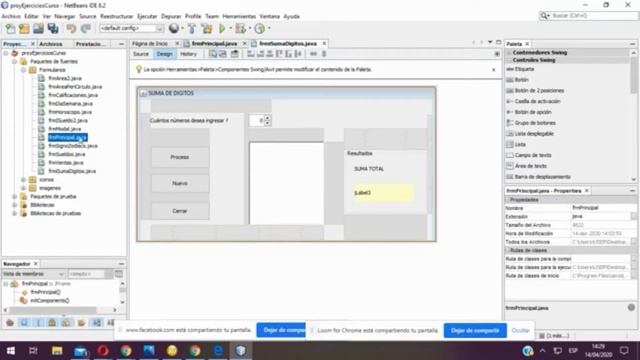Image resolution: width=640 pixels, height=360 pixels.
Task: Run the project with the green play icon
Action: [222, 29]
